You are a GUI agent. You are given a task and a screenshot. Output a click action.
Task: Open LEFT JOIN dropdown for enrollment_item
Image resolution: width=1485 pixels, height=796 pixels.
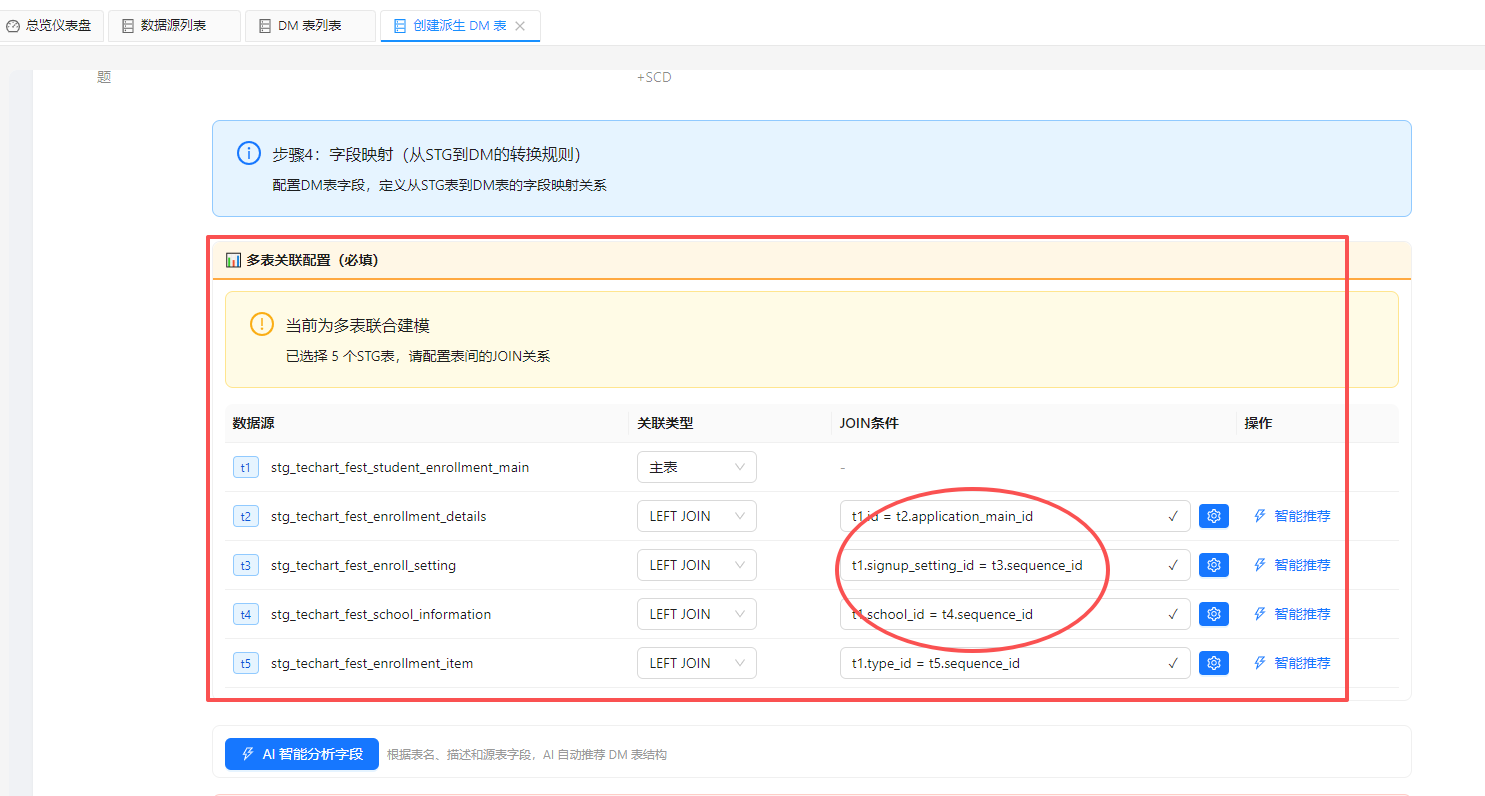coord(696,663)
